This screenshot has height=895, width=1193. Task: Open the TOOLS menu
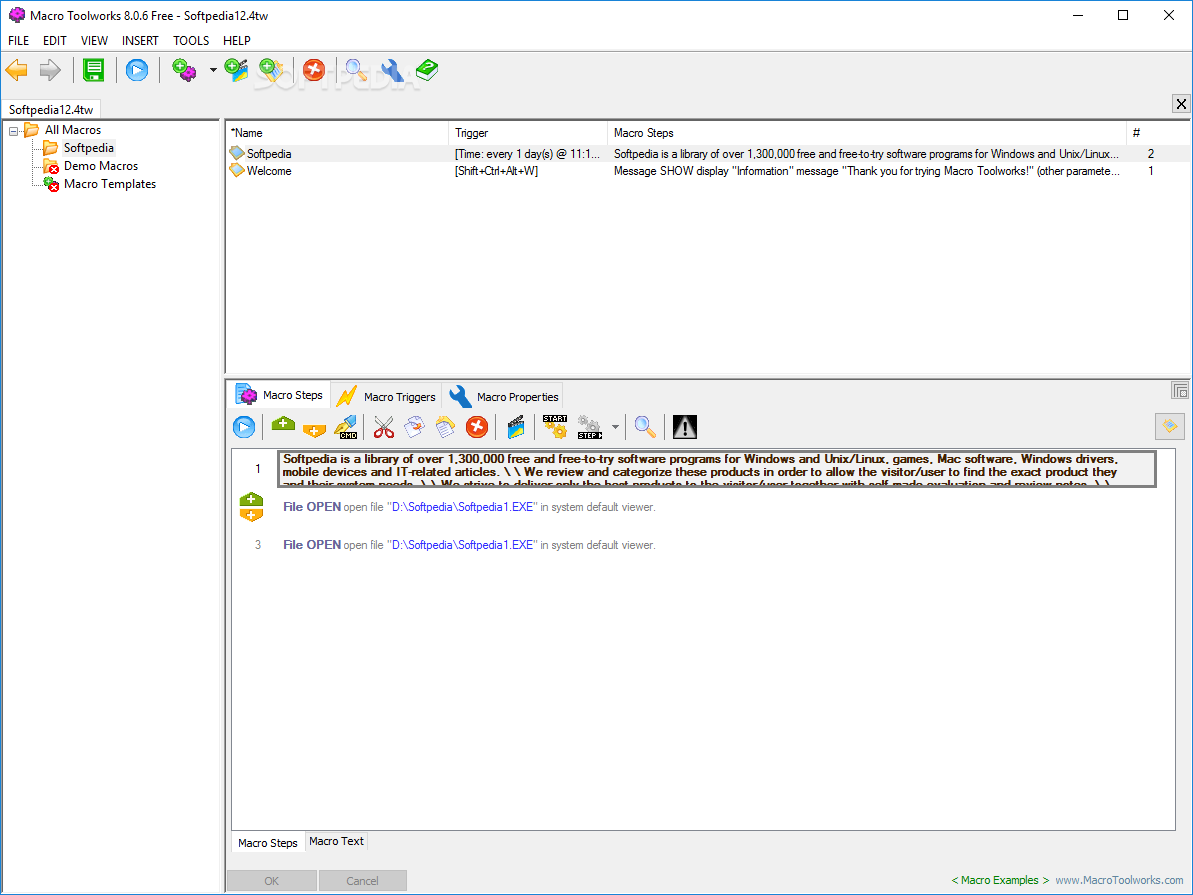tap(191, 40)
